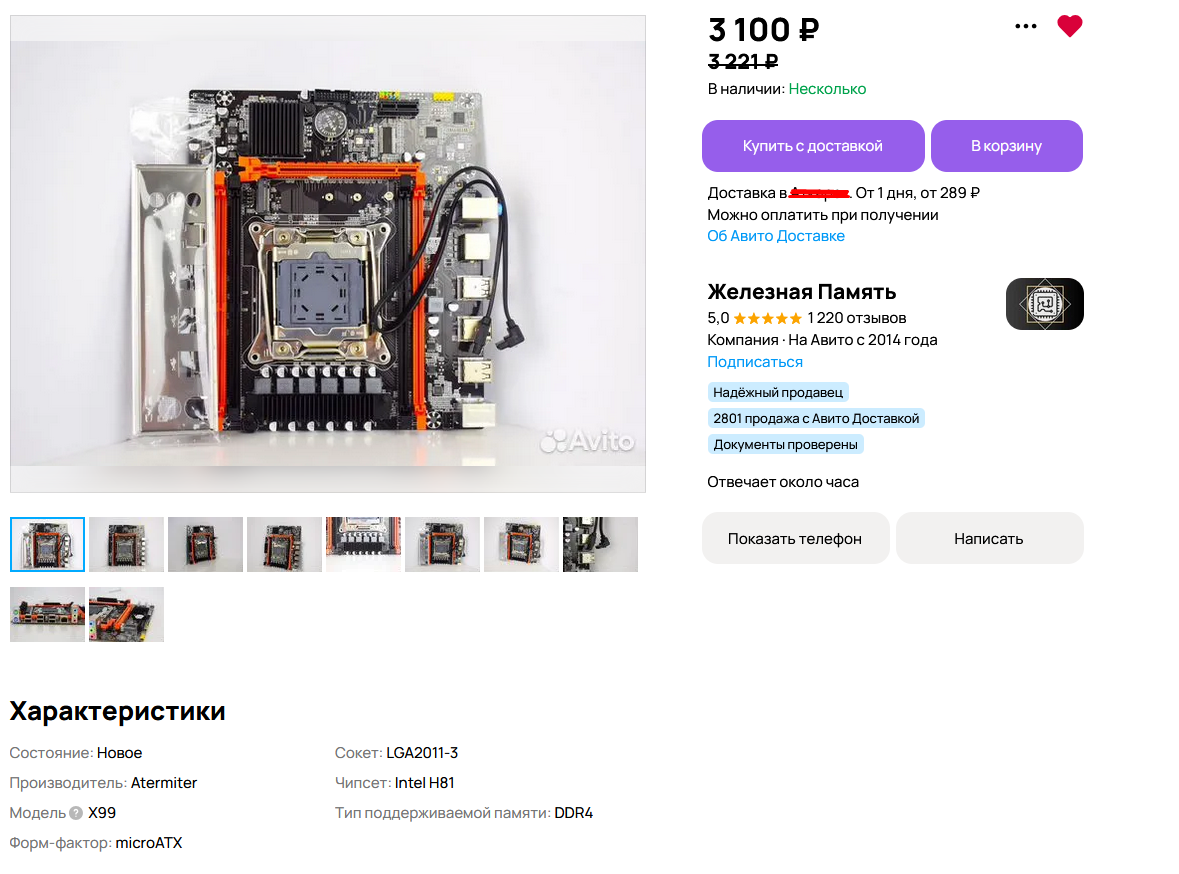Viewport: 1179px width, 874px height.
Task: Click the seller logo avatar
Action: (x=1044, y=304)
